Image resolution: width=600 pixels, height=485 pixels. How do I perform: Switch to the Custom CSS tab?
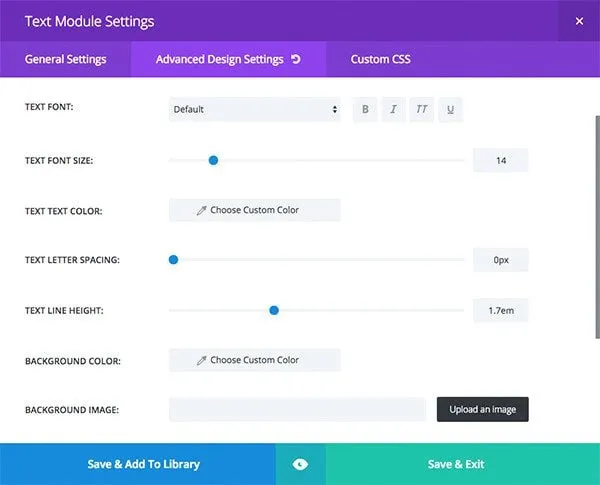pyautogui.click(x=381, y=59)
